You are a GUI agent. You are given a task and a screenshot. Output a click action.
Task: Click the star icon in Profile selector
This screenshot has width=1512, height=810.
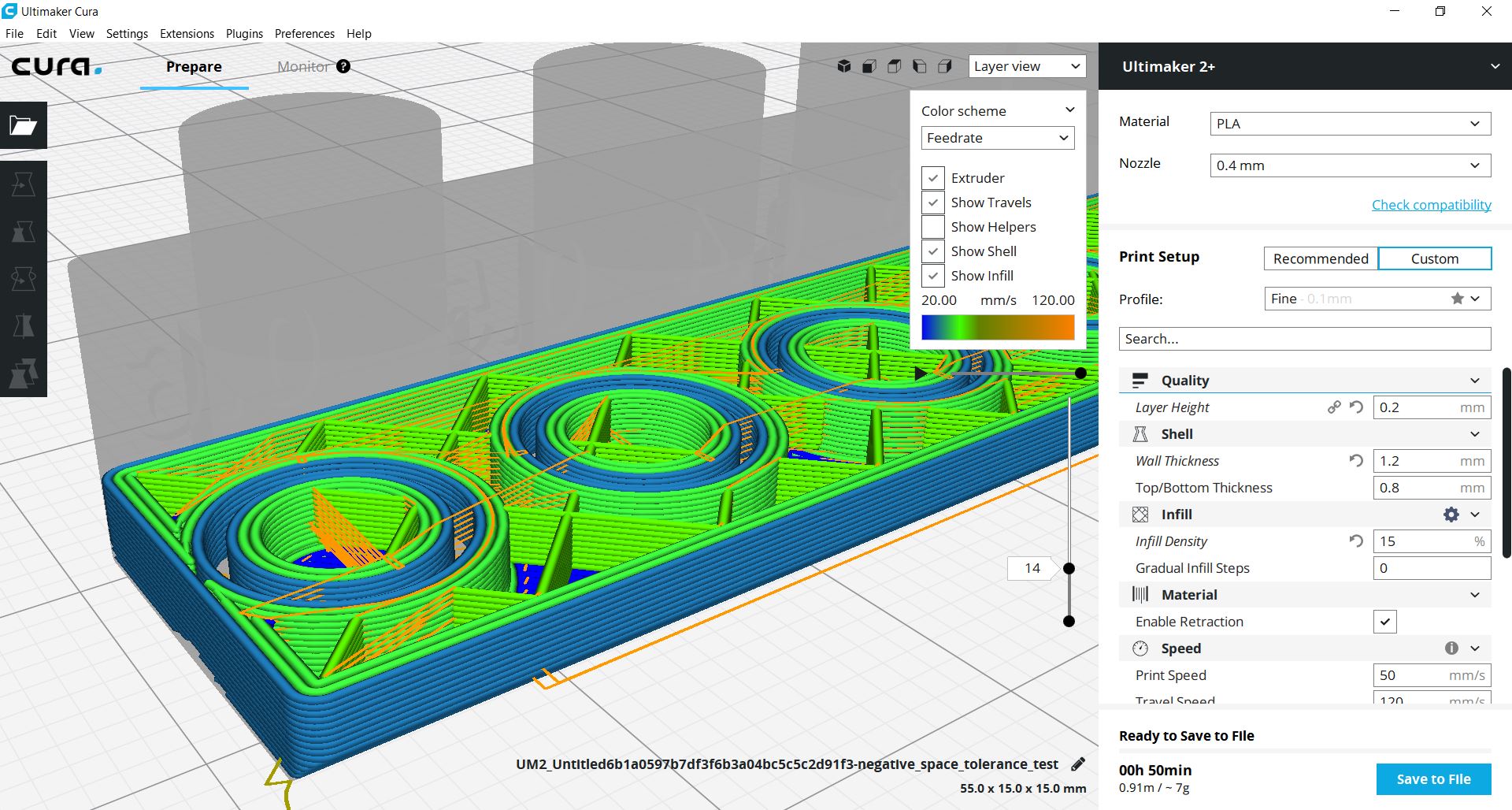(1458, 299)
